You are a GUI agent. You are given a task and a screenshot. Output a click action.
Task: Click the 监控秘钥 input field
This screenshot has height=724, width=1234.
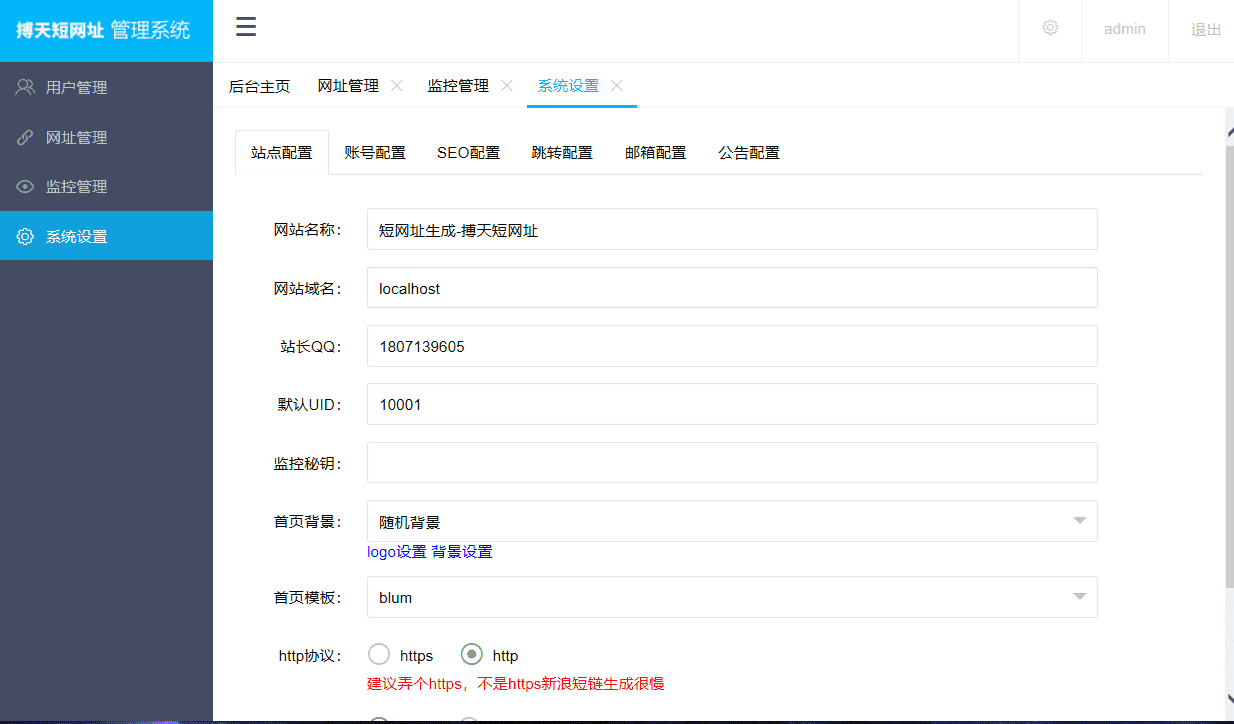coord(732,462)
